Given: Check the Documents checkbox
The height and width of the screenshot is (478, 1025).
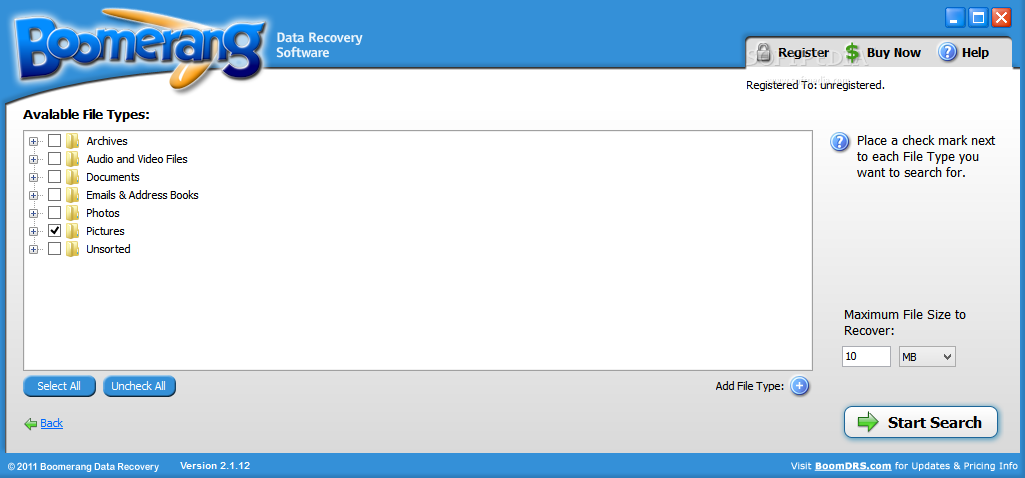Looking at the screenshot, I should pos(55,177).
